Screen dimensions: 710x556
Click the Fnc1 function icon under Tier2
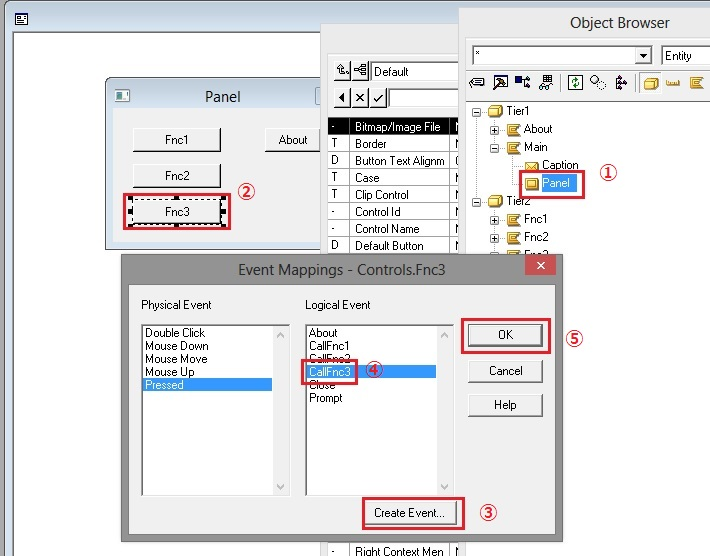(x=513, y=220)
